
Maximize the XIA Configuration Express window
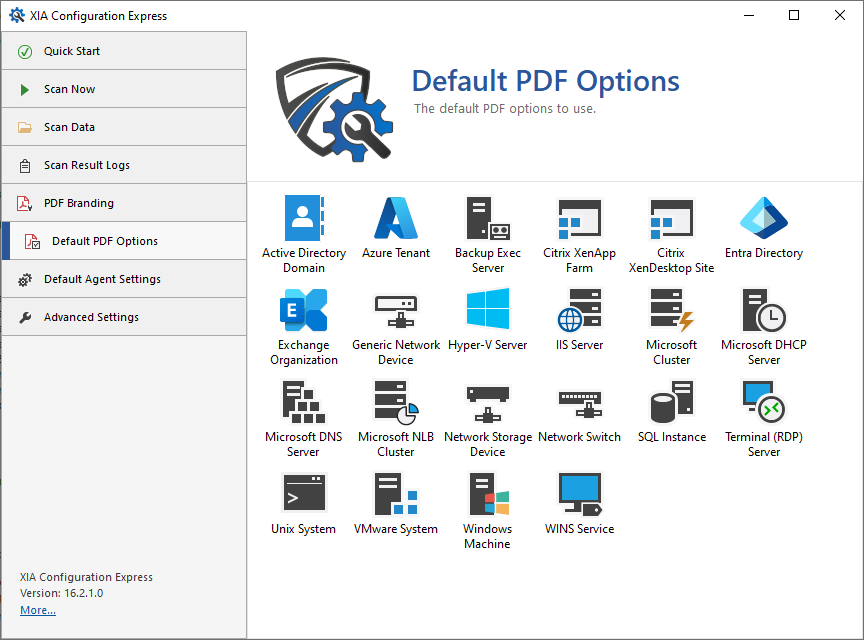click(794, 15)
